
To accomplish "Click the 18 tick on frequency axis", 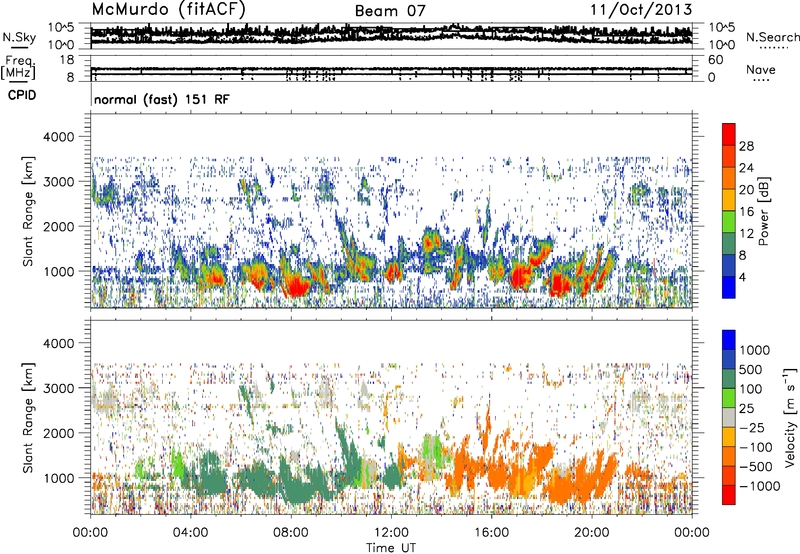I will point(68,60).
